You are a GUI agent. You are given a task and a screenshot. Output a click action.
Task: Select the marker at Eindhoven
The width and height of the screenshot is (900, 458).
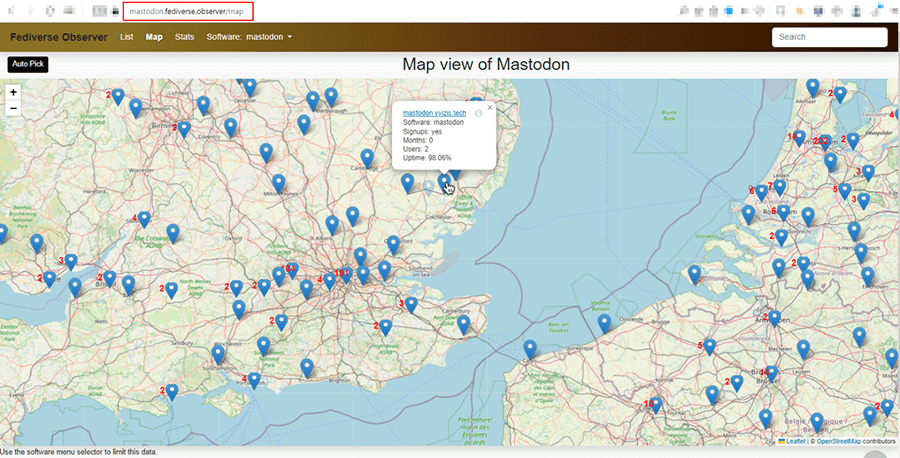867,277
